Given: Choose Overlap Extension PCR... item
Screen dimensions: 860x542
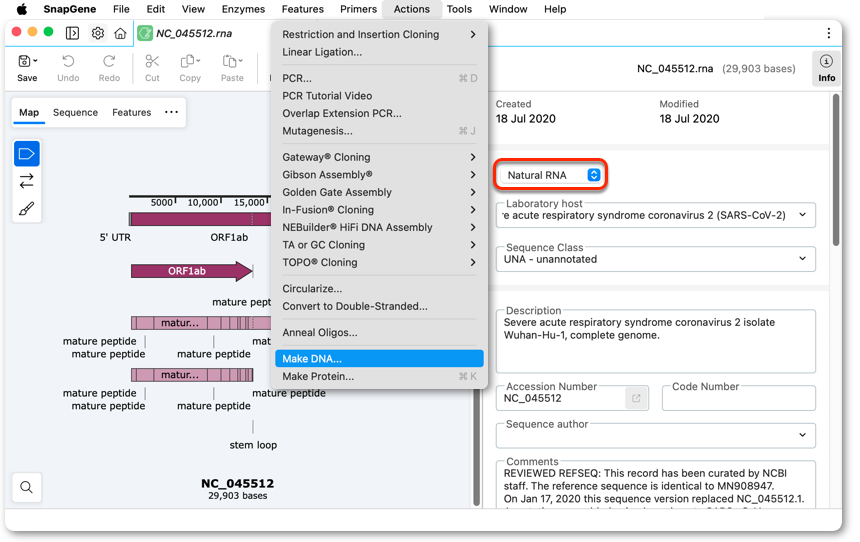Looking at the screenshot, I should [379, 114].
